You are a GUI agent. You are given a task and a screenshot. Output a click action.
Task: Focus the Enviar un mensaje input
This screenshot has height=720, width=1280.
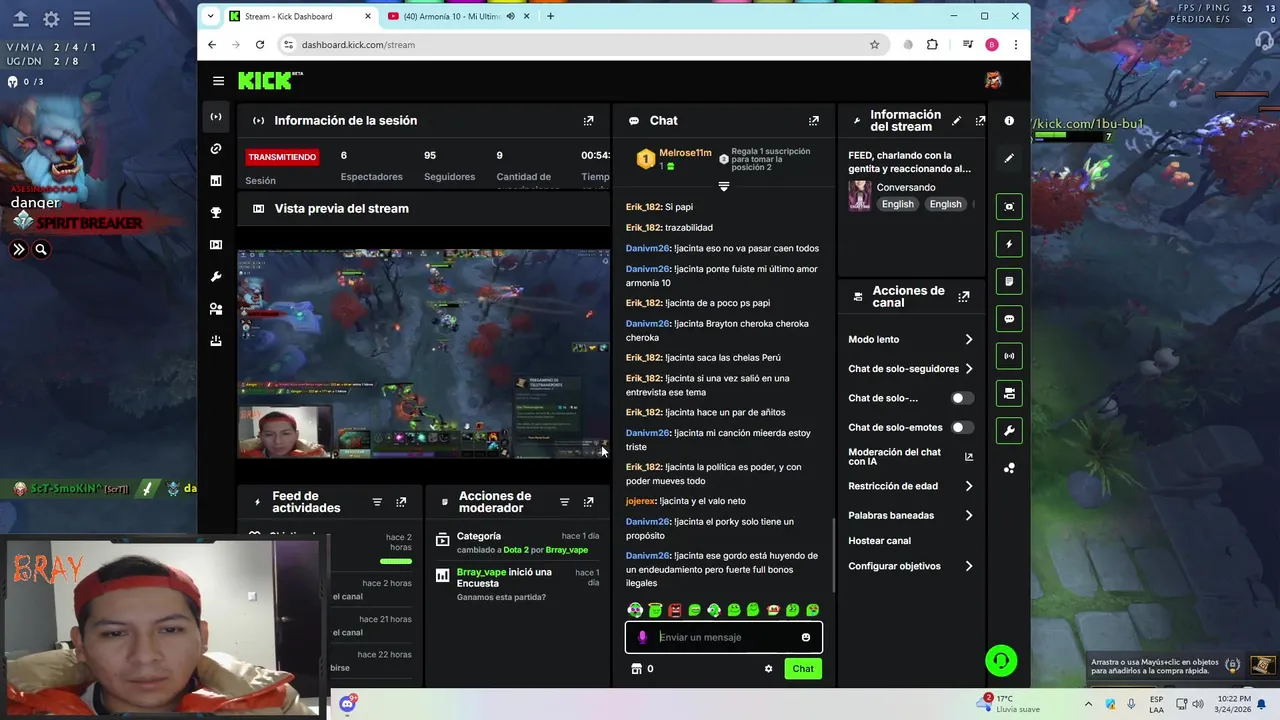pos(724,637)
